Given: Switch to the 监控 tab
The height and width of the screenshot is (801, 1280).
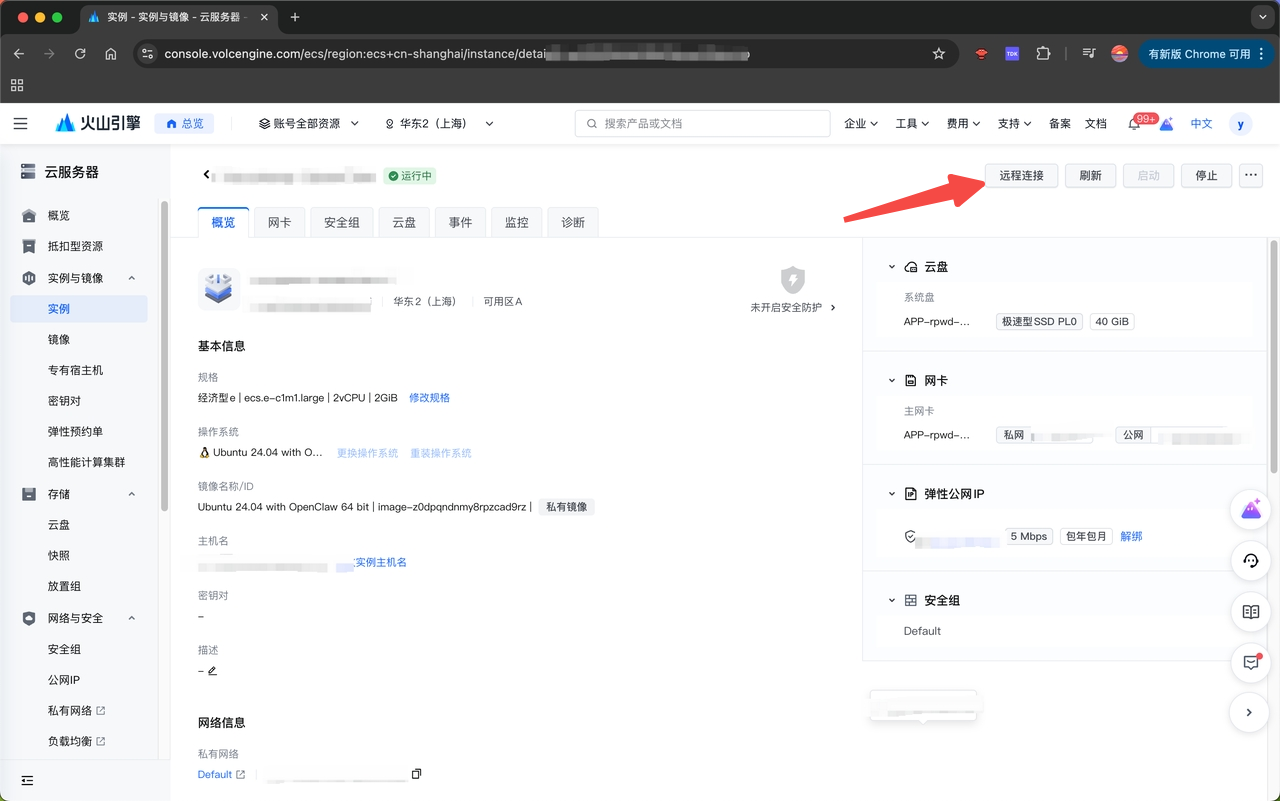Looking at the screenshot, I should coord(516,222).
